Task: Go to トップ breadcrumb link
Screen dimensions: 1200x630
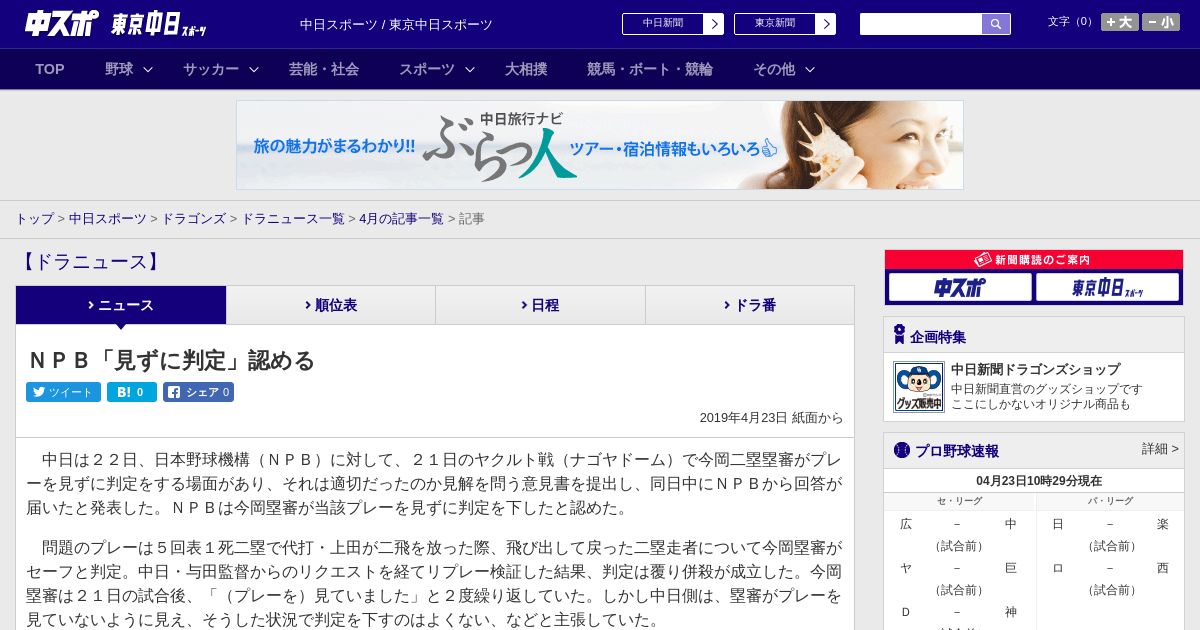Action: 34,218
